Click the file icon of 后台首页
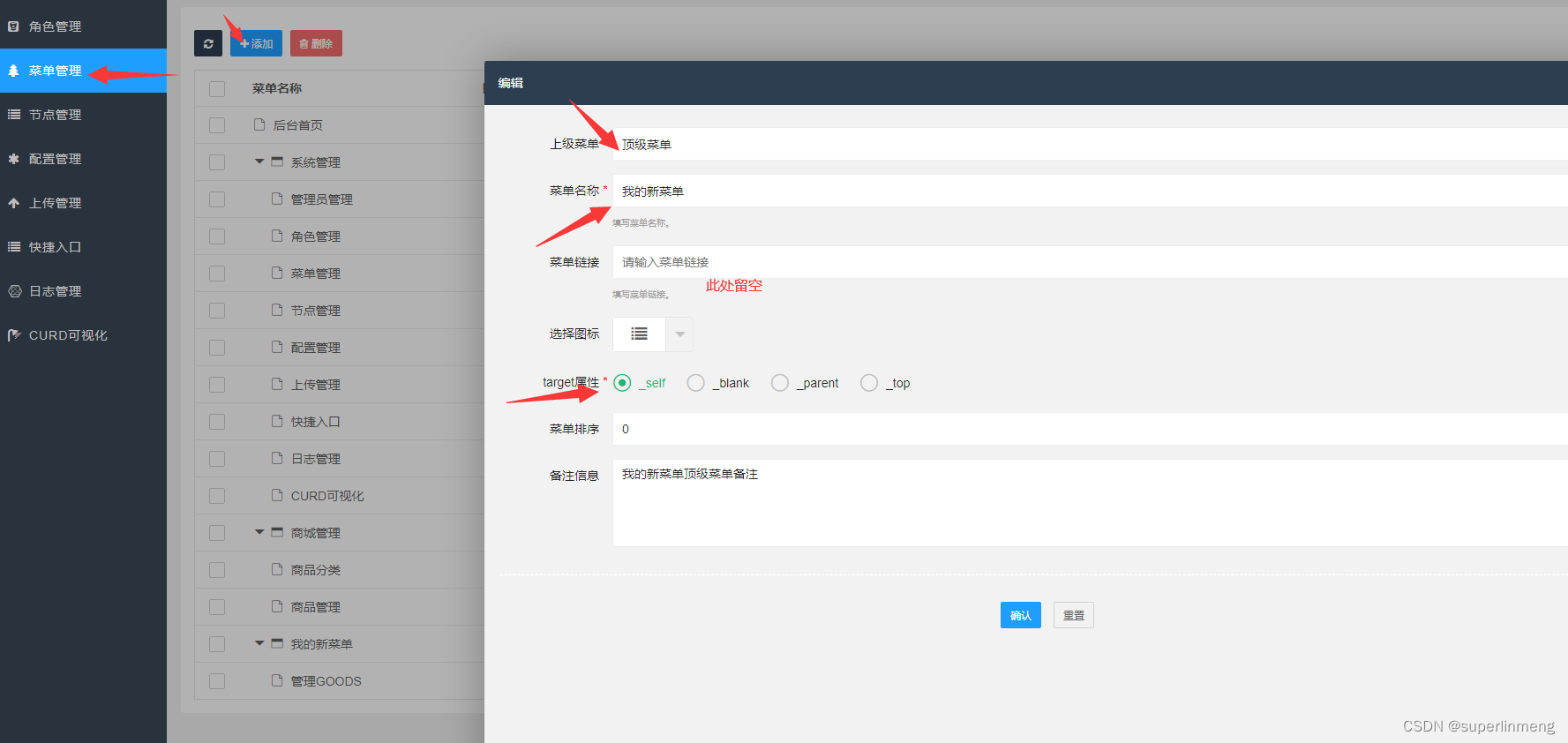 (x=259, y=124)
